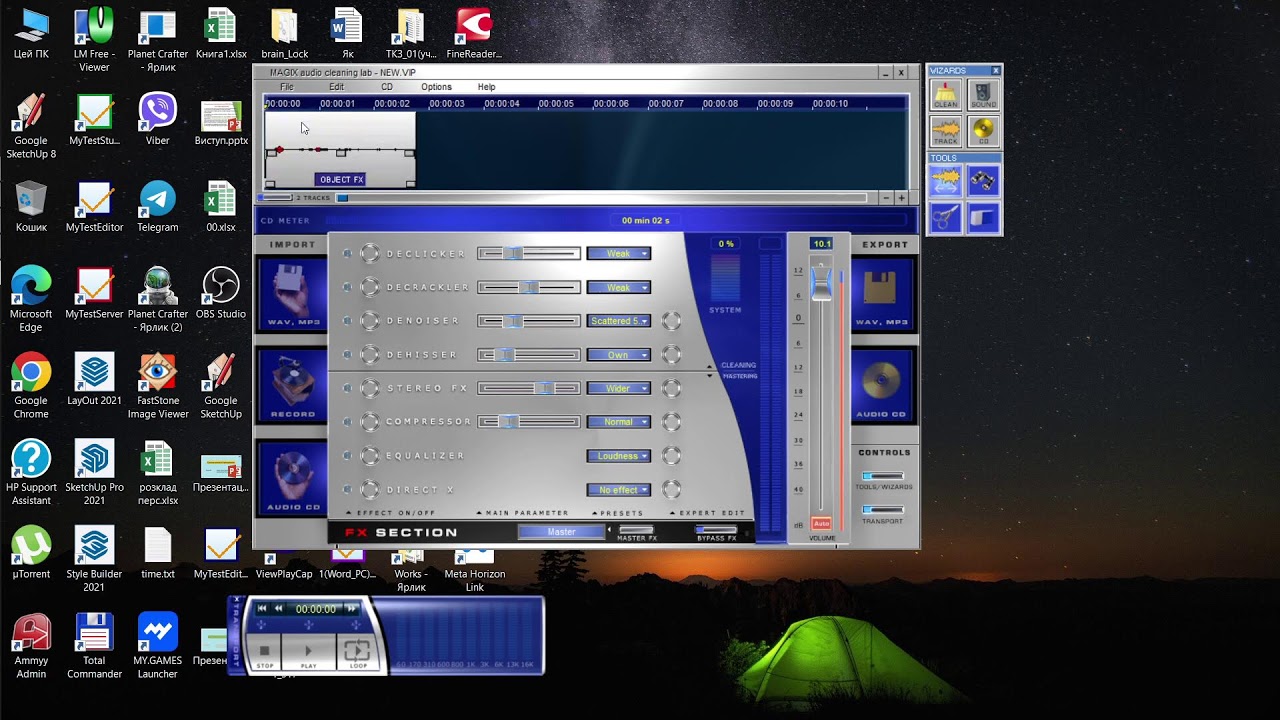The height and width of the screenshot is (720, 1280).
Task: Import a WAV, MP3 file
Action: (x=292, y=295)
